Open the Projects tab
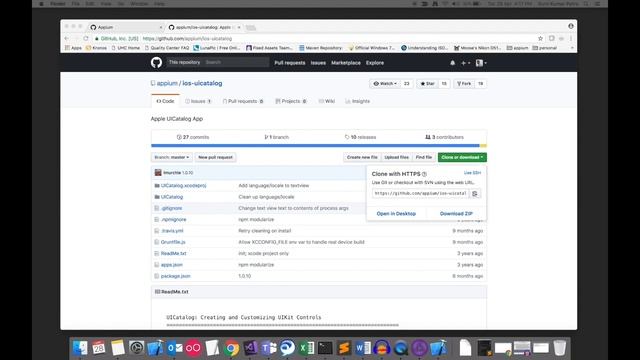 (x=291, y=101)
